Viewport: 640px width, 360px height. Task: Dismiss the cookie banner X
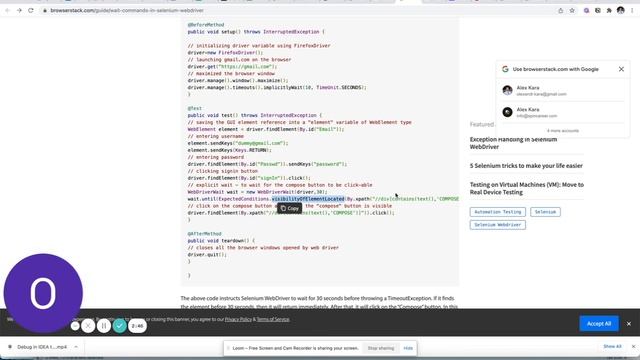click(629, 324)
